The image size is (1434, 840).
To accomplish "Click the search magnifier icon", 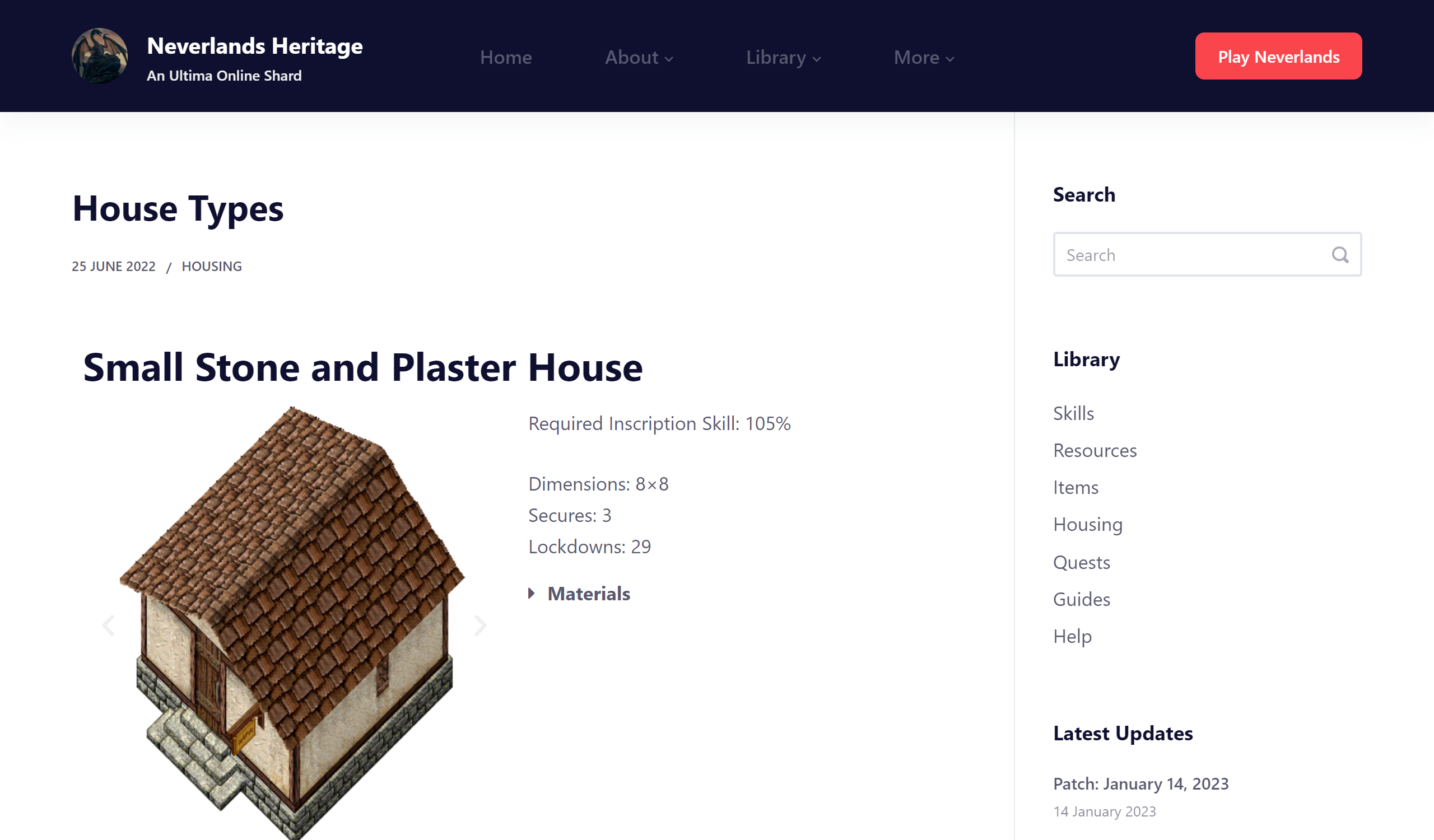I will click(x=1340, y=255).
